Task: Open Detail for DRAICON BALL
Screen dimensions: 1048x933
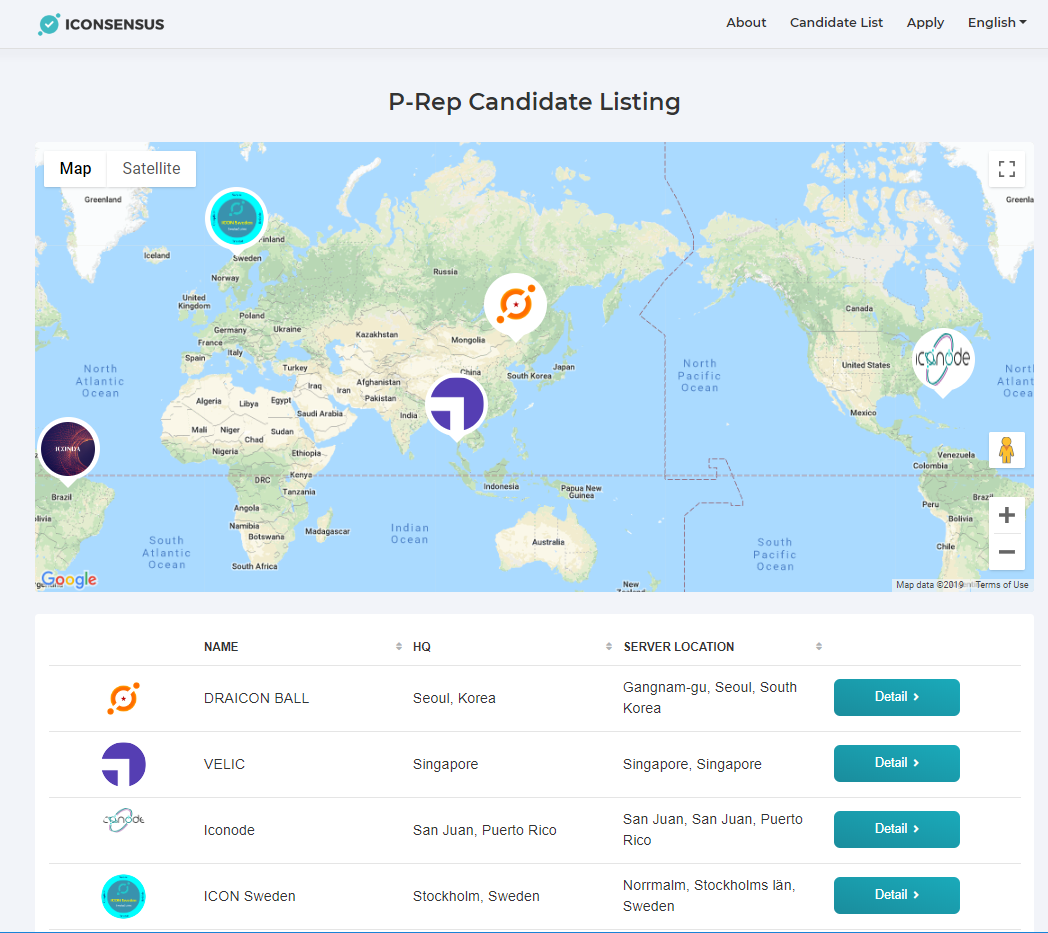Action: (896, 697)
